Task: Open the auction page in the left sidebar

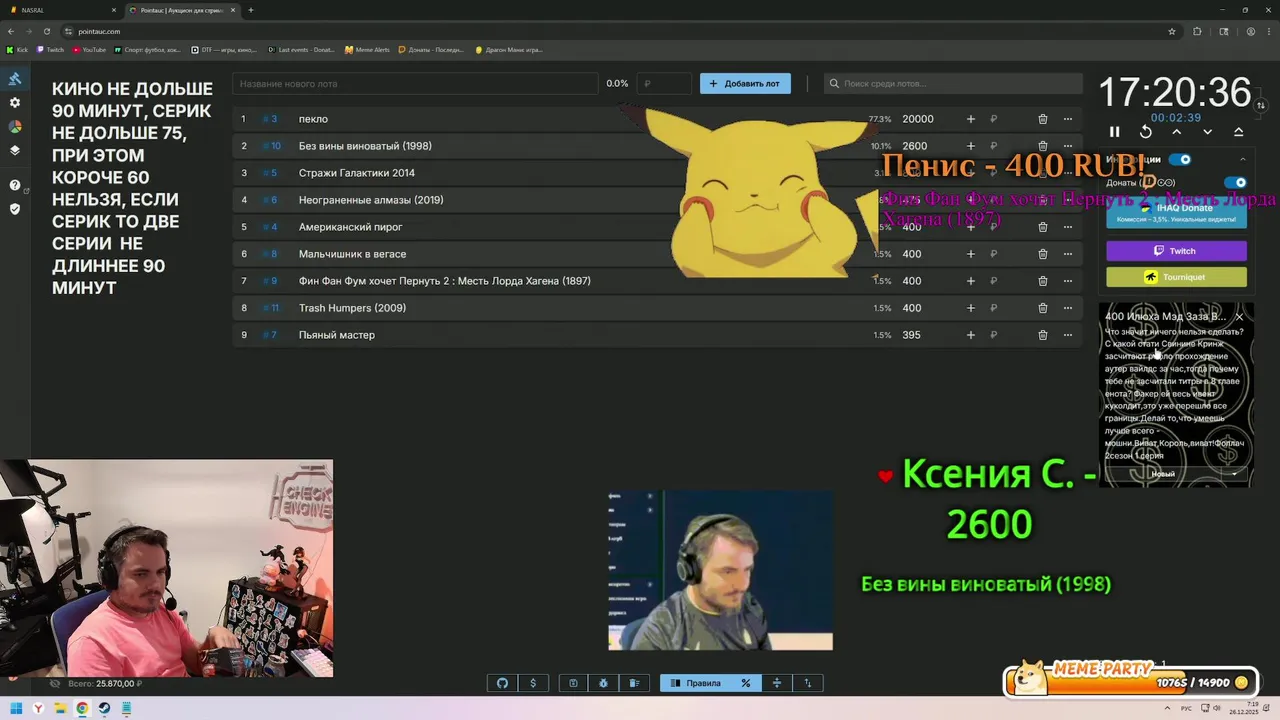Action: (x=15, y=79)
